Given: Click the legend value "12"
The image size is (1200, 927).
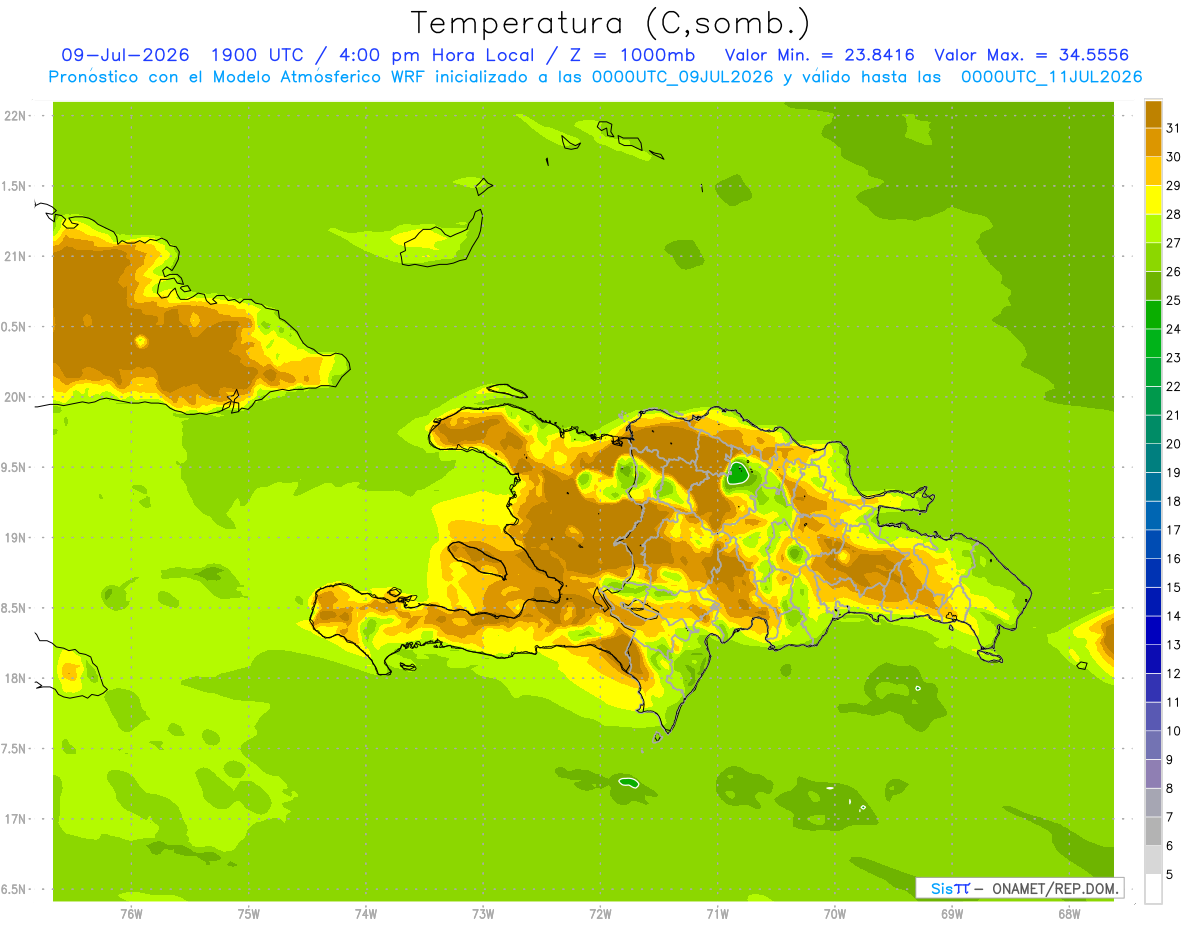Looking at the screenshot, I should [x=1173, y=673].
